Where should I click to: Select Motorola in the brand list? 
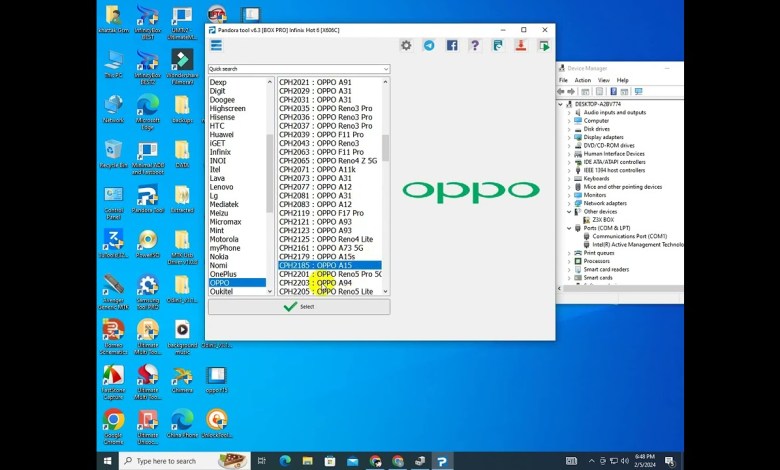coord(224,239)
